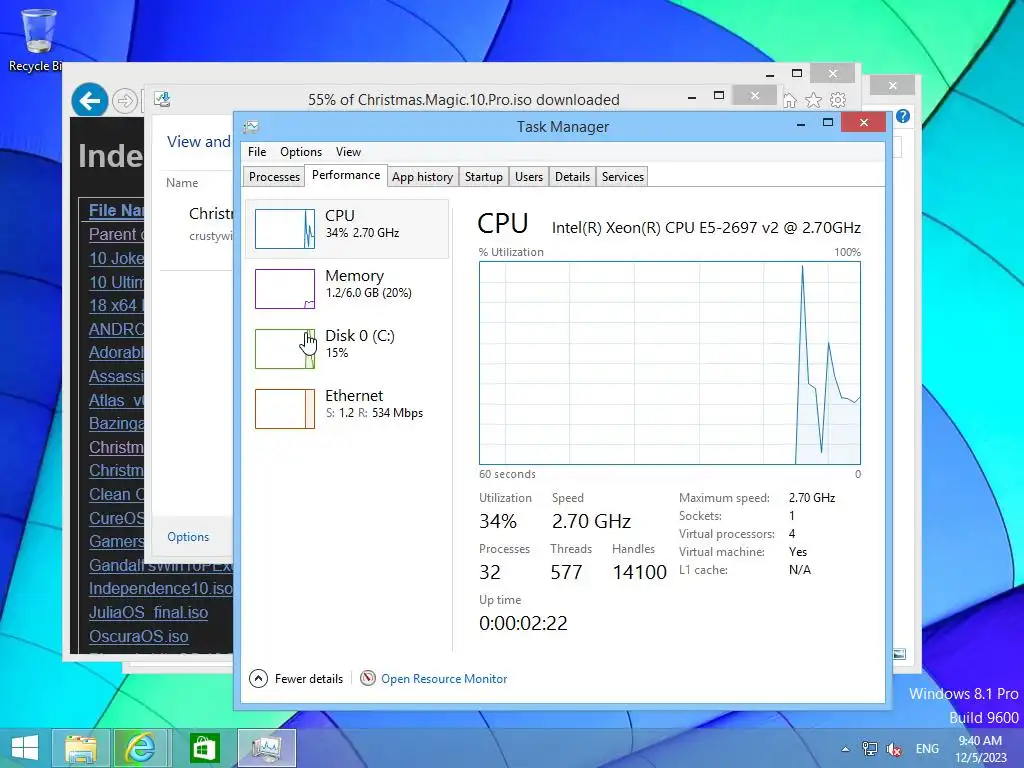Click Internet Explorer taskbar icon
This screenshot has width=1024, height=768.
pos(141,748)
